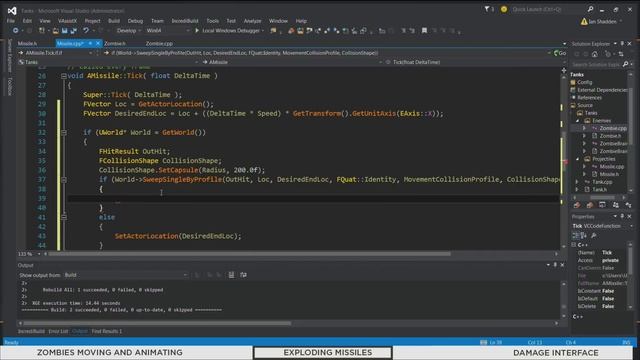640x360 pixels.
Task: Open the Tick VCCodeFunction properties dropdown
Action: [602, 226]
